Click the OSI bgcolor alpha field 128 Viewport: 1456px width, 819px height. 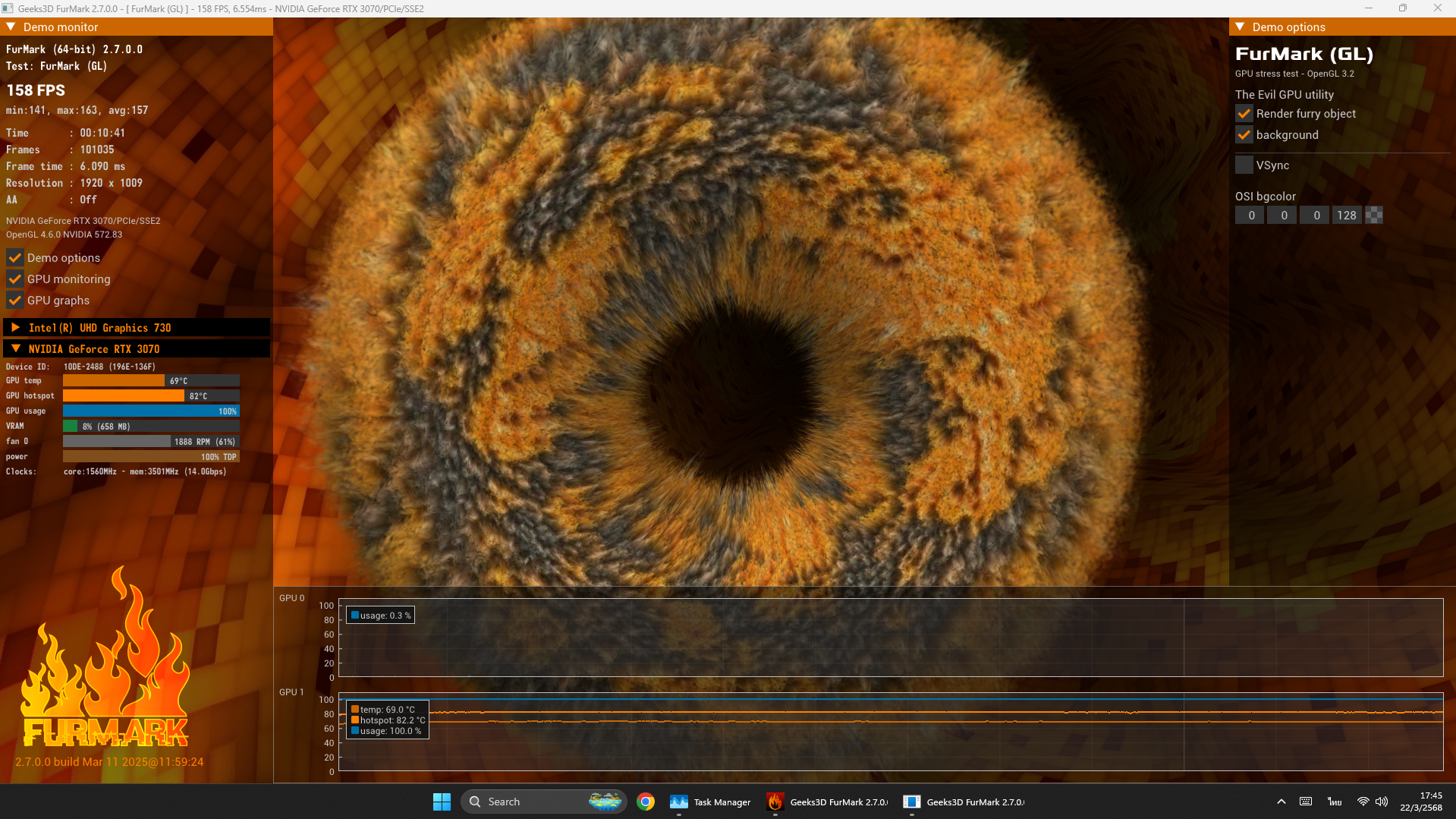coord(1348,216)
